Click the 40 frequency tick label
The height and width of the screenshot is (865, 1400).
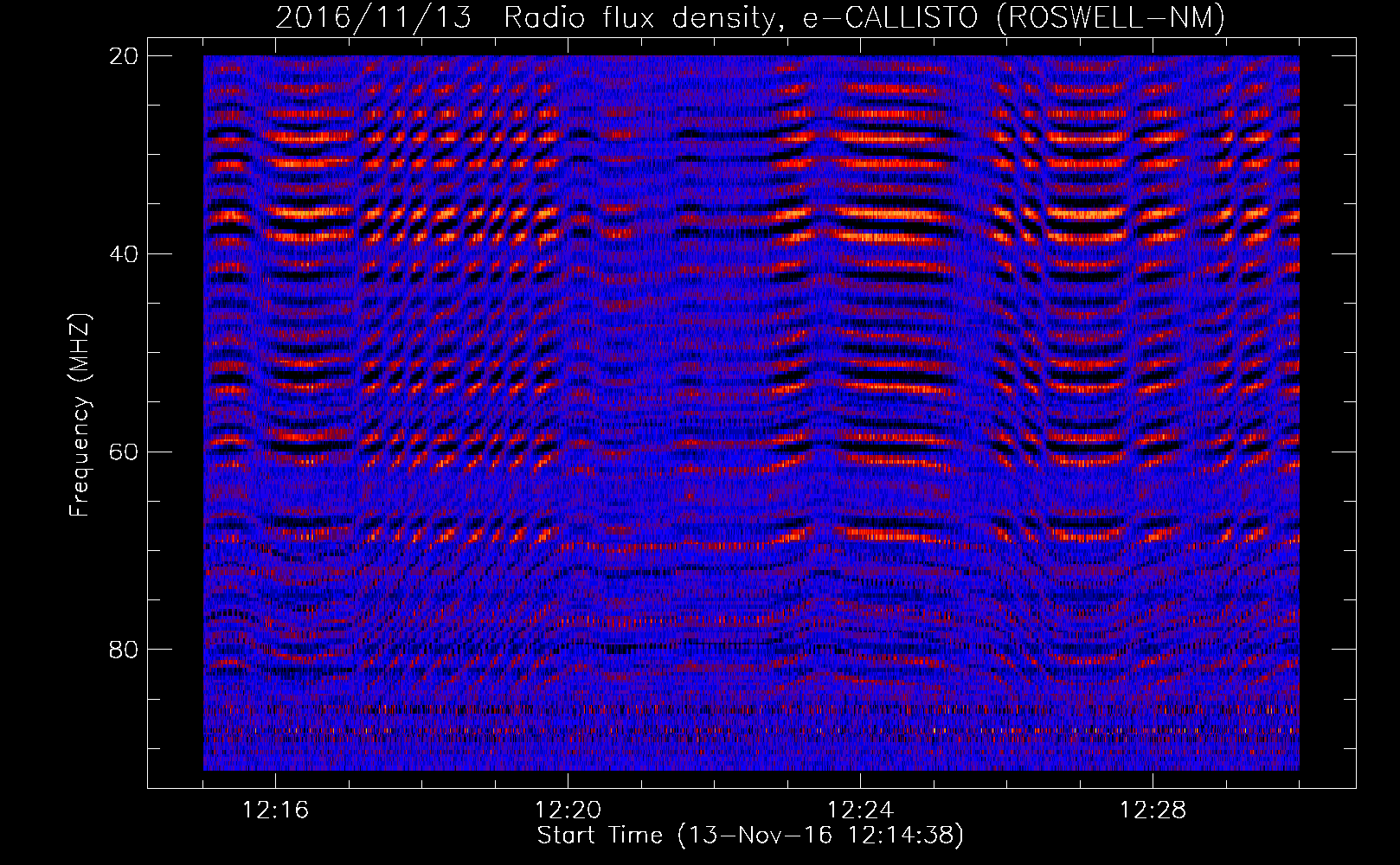click(125, 254)
